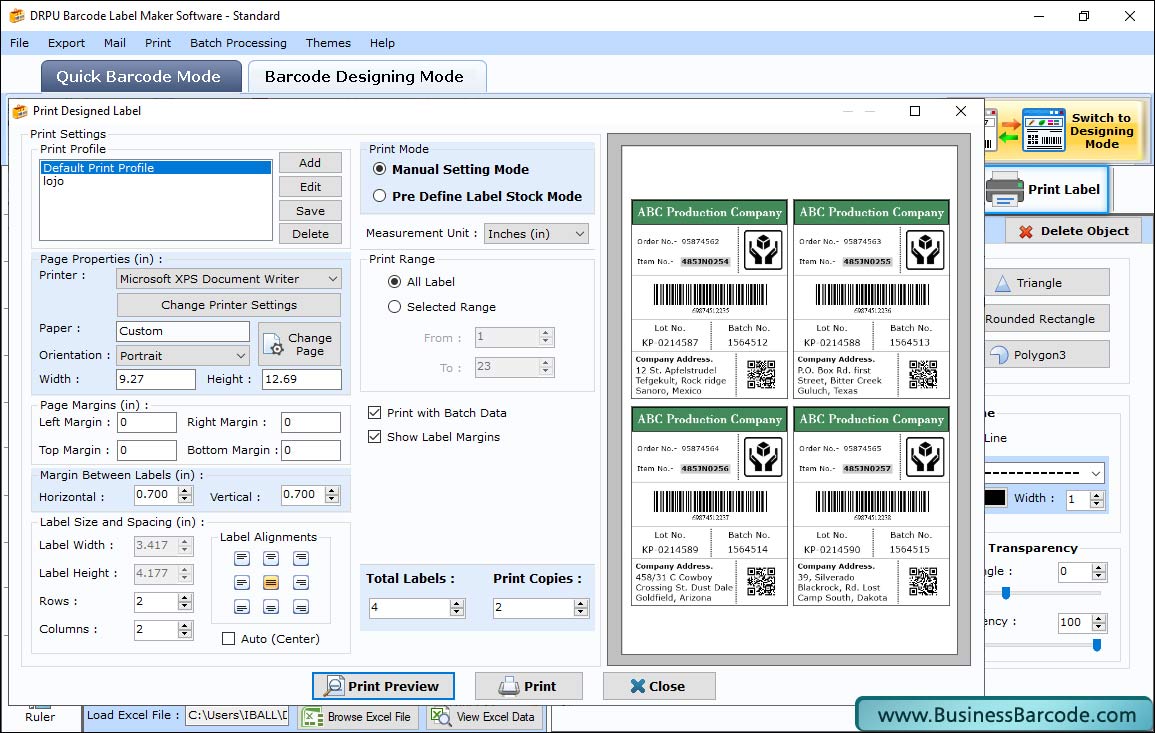Click the View Excel Data icon
Viewport: 1155px width, 733px height.
tap(440, 716)
